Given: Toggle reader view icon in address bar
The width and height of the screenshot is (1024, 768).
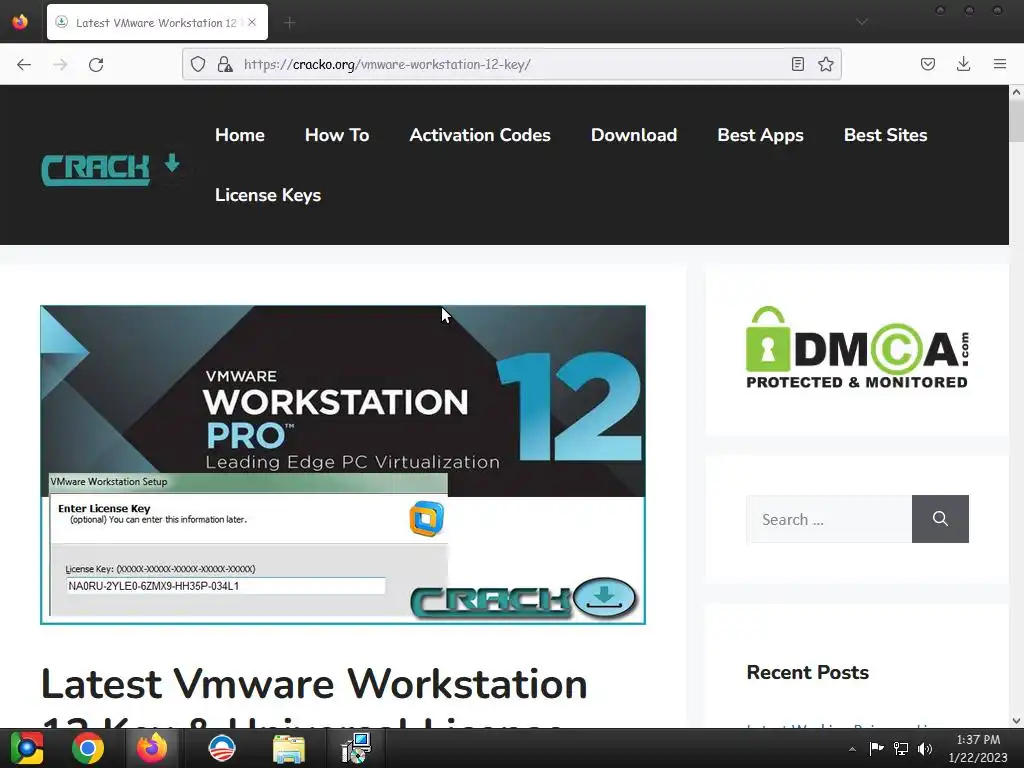Looking at the screenshot, I should 797,64.
